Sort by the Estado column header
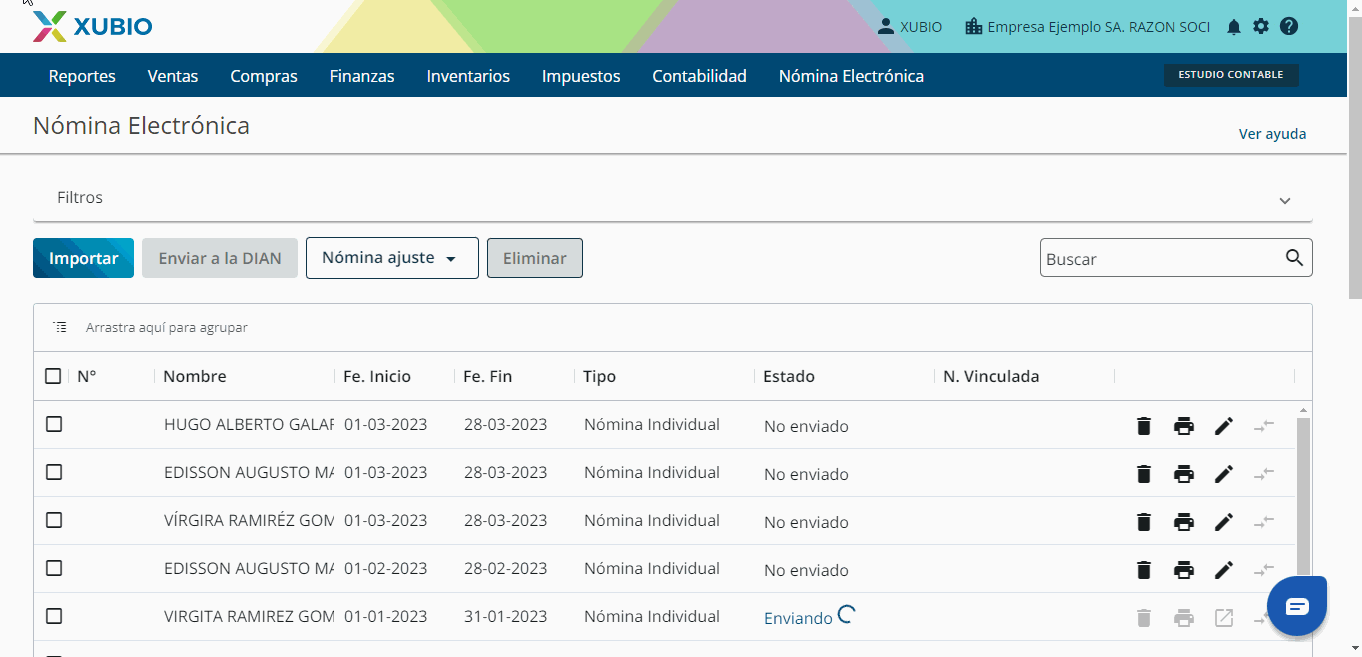 click(x=789, y=376)
